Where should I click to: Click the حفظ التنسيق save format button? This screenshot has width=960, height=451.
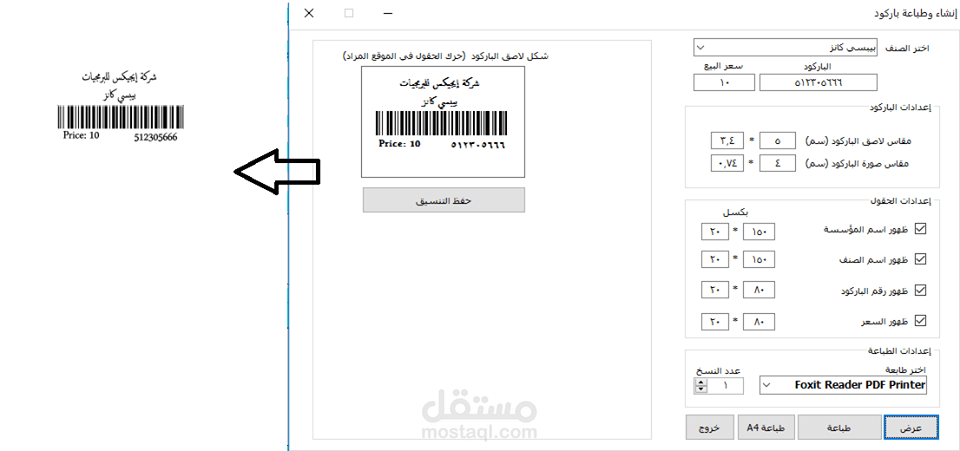click(x=444, y=200)
